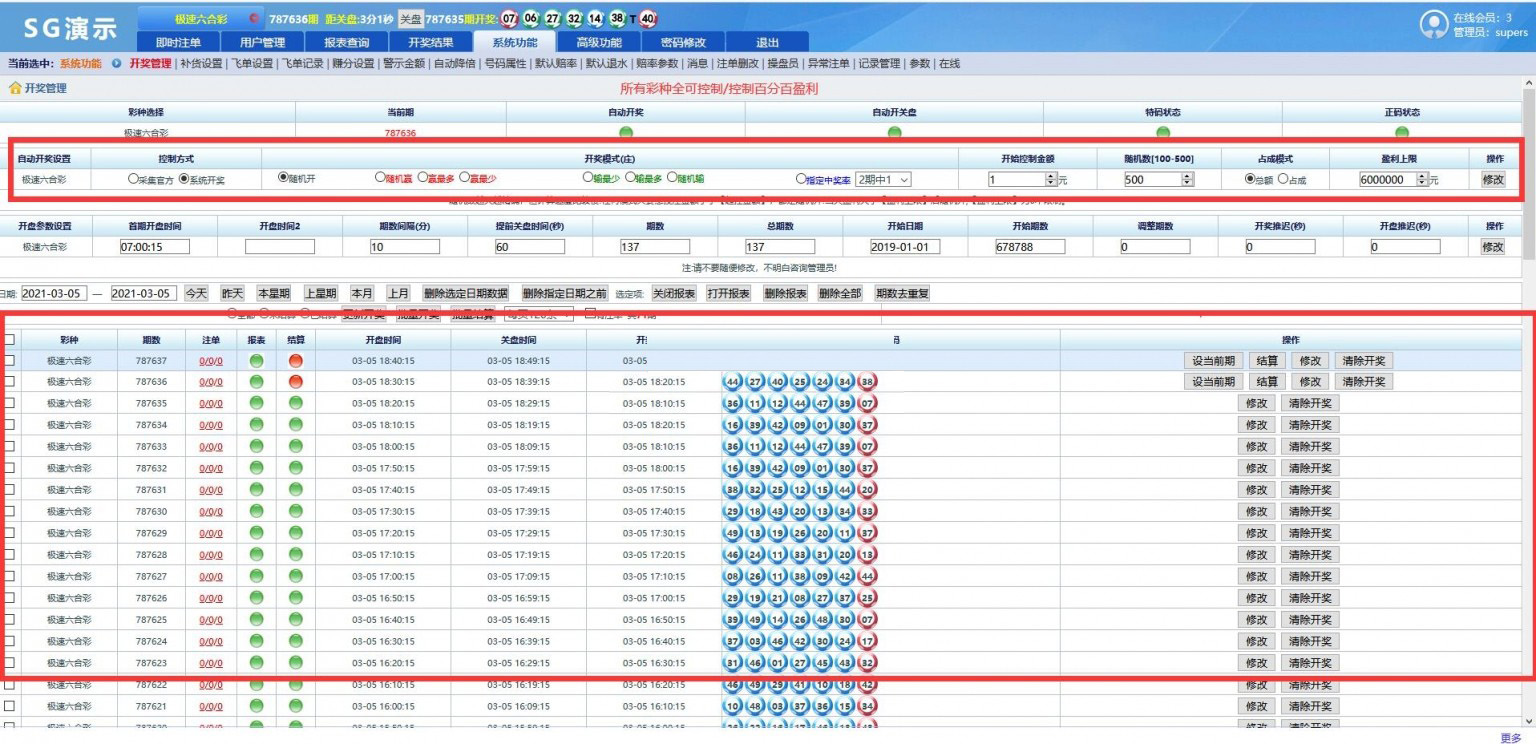Tick the checkbox for row 787634

pos(10,425)
